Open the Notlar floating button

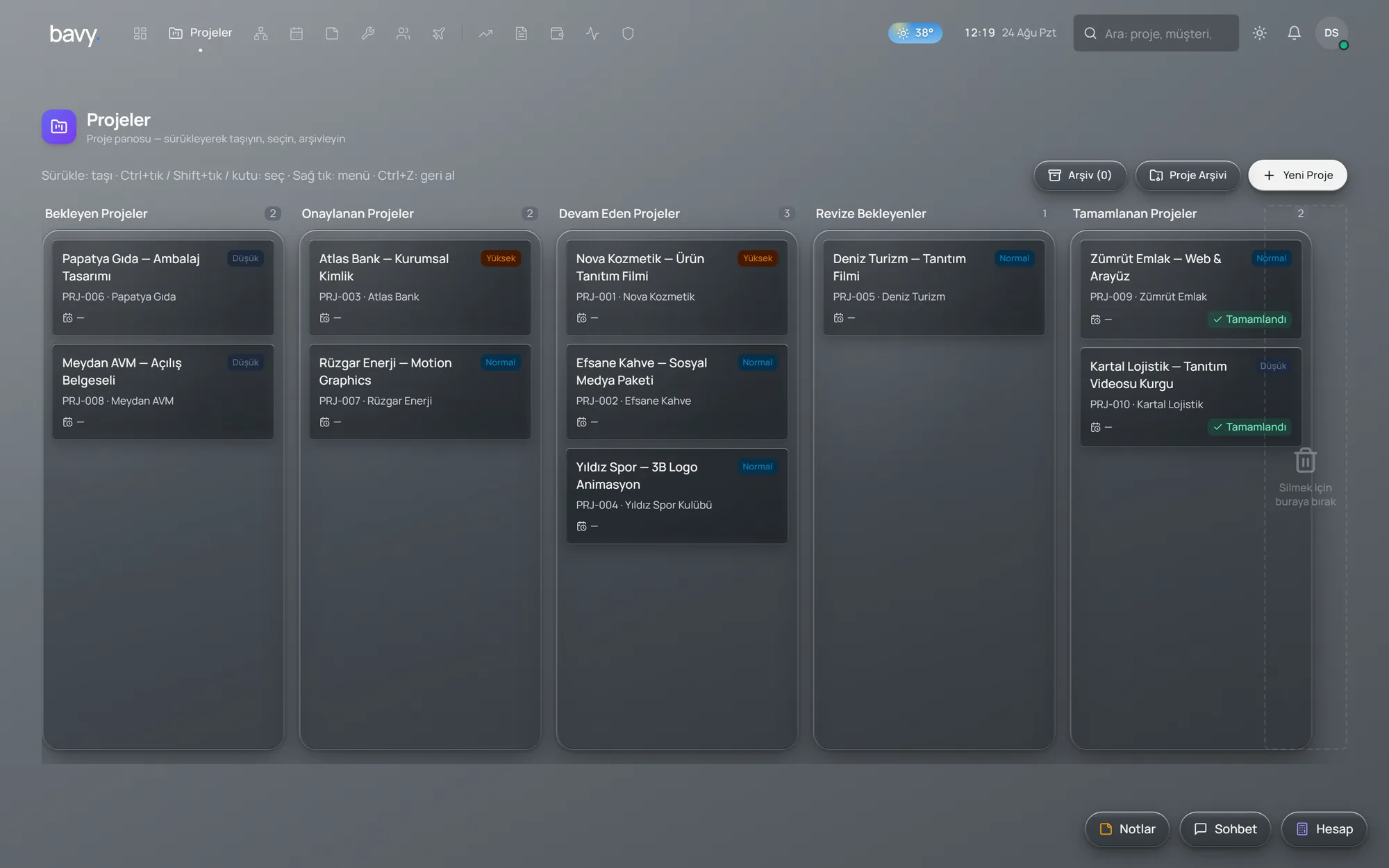1127,829
